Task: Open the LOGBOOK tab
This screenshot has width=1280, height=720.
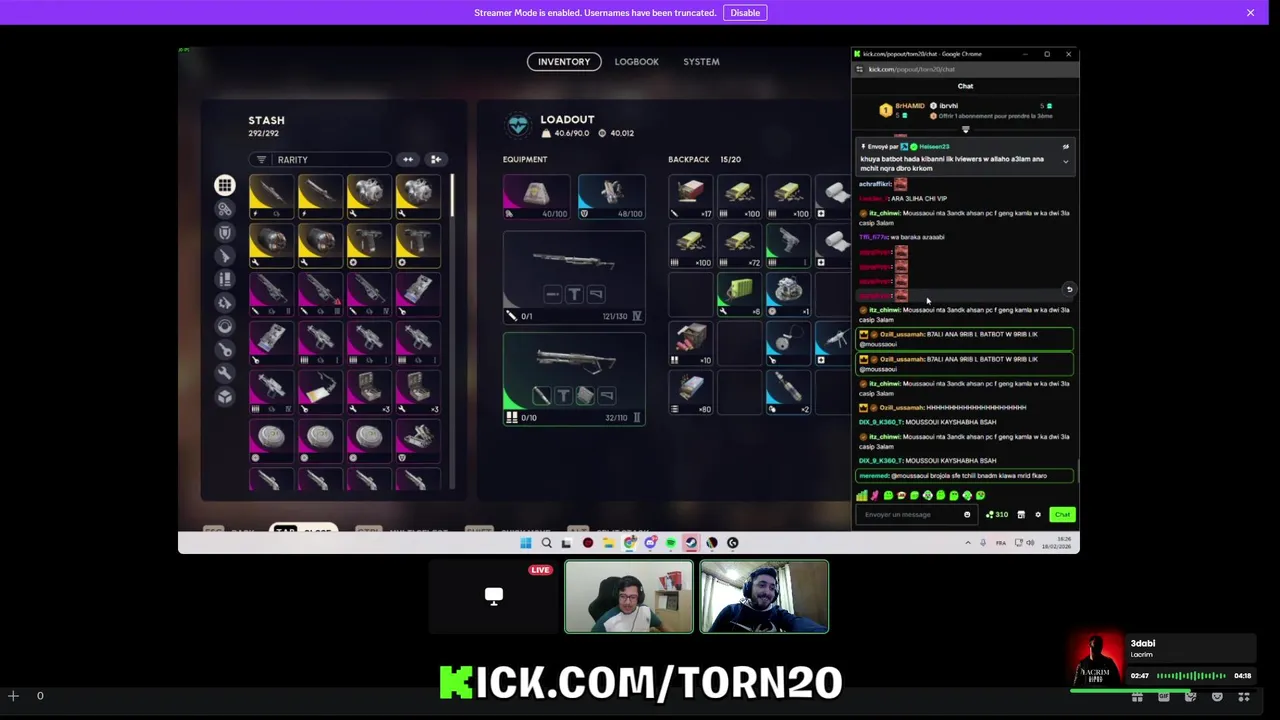Action: pyautogui.click(x=636, y=62)
